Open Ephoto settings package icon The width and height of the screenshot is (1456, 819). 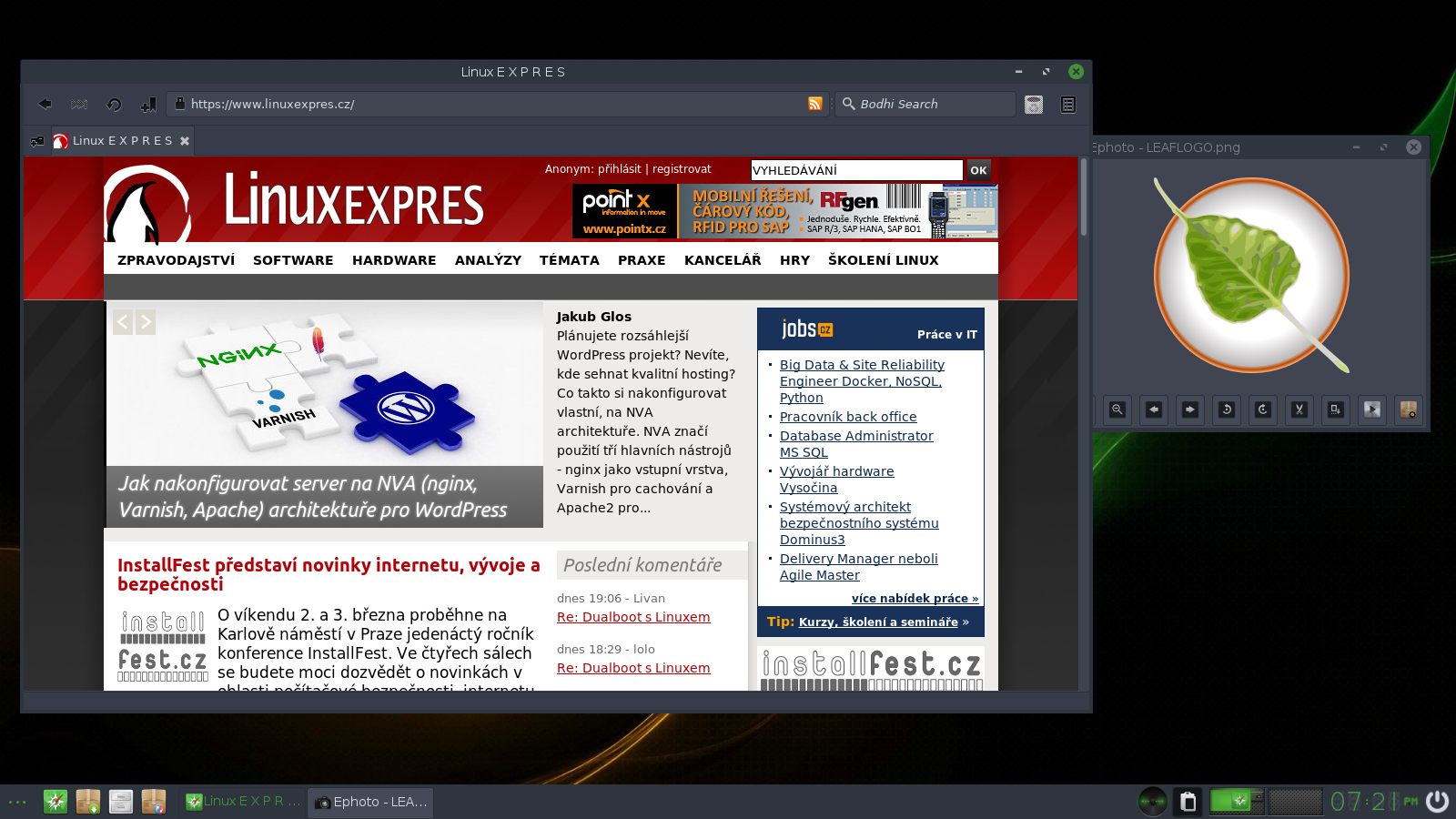click(x=1409, y=409)
